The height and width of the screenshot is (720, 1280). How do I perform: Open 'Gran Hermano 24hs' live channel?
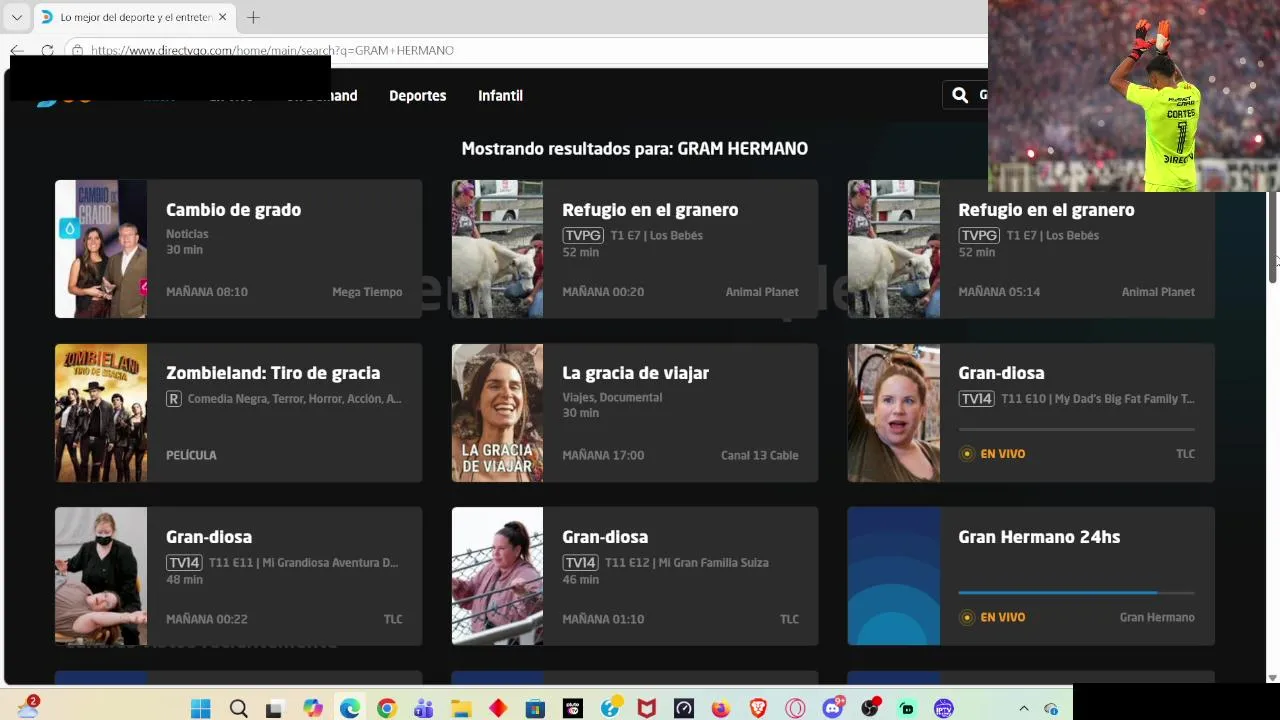[x=1031, y=576]
